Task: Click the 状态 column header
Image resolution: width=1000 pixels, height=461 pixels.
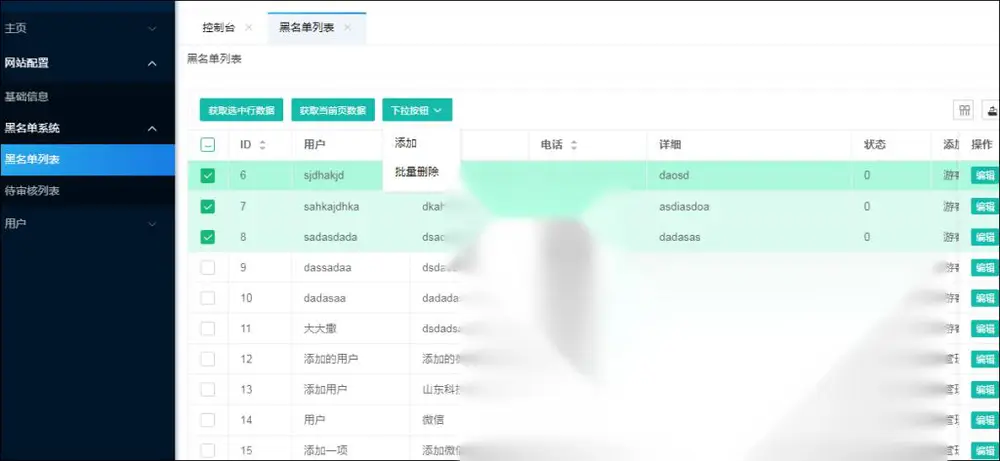Action: point(874,145)
